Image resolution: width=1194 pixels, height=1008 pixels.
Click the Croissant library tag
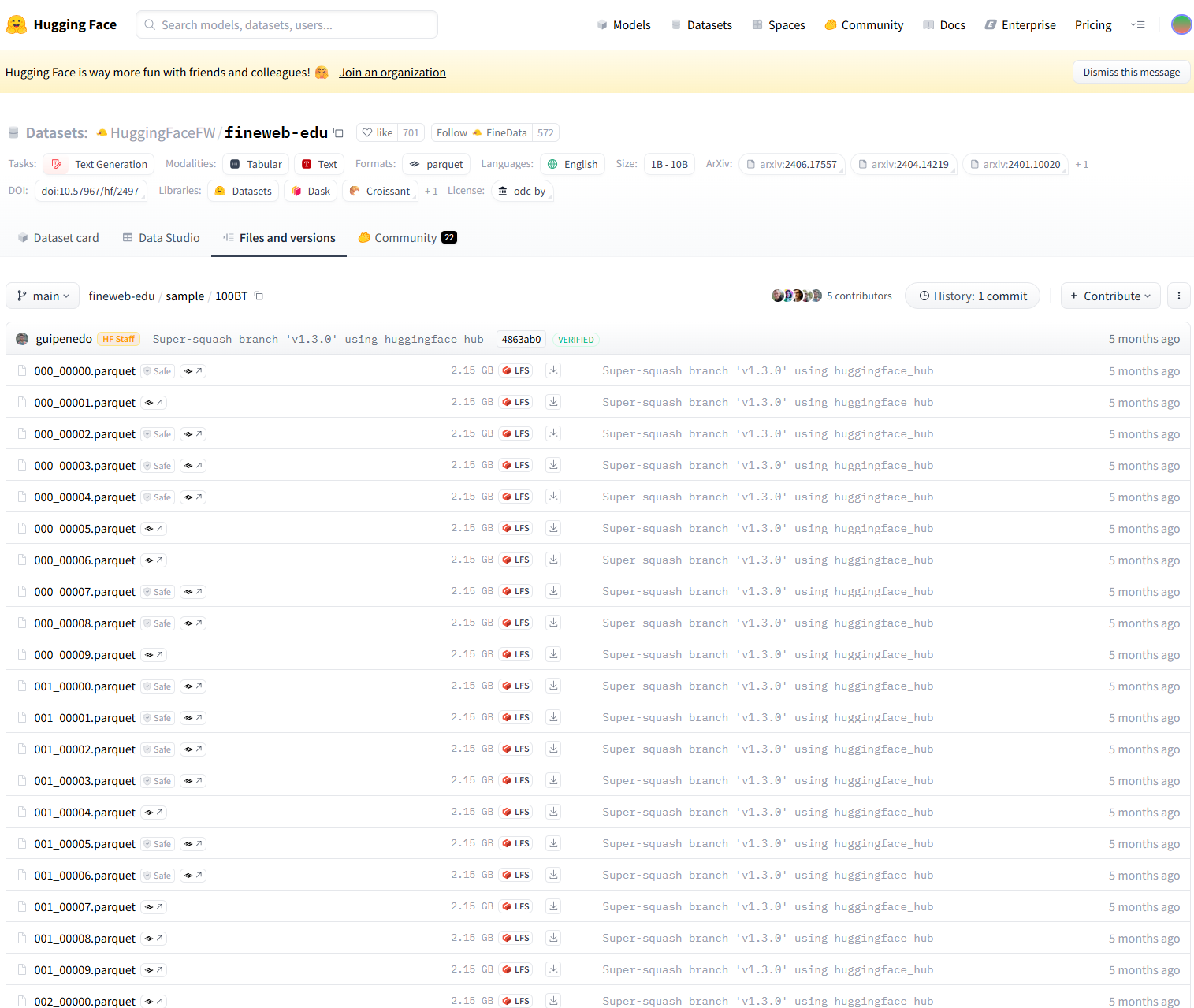[380, 191]
